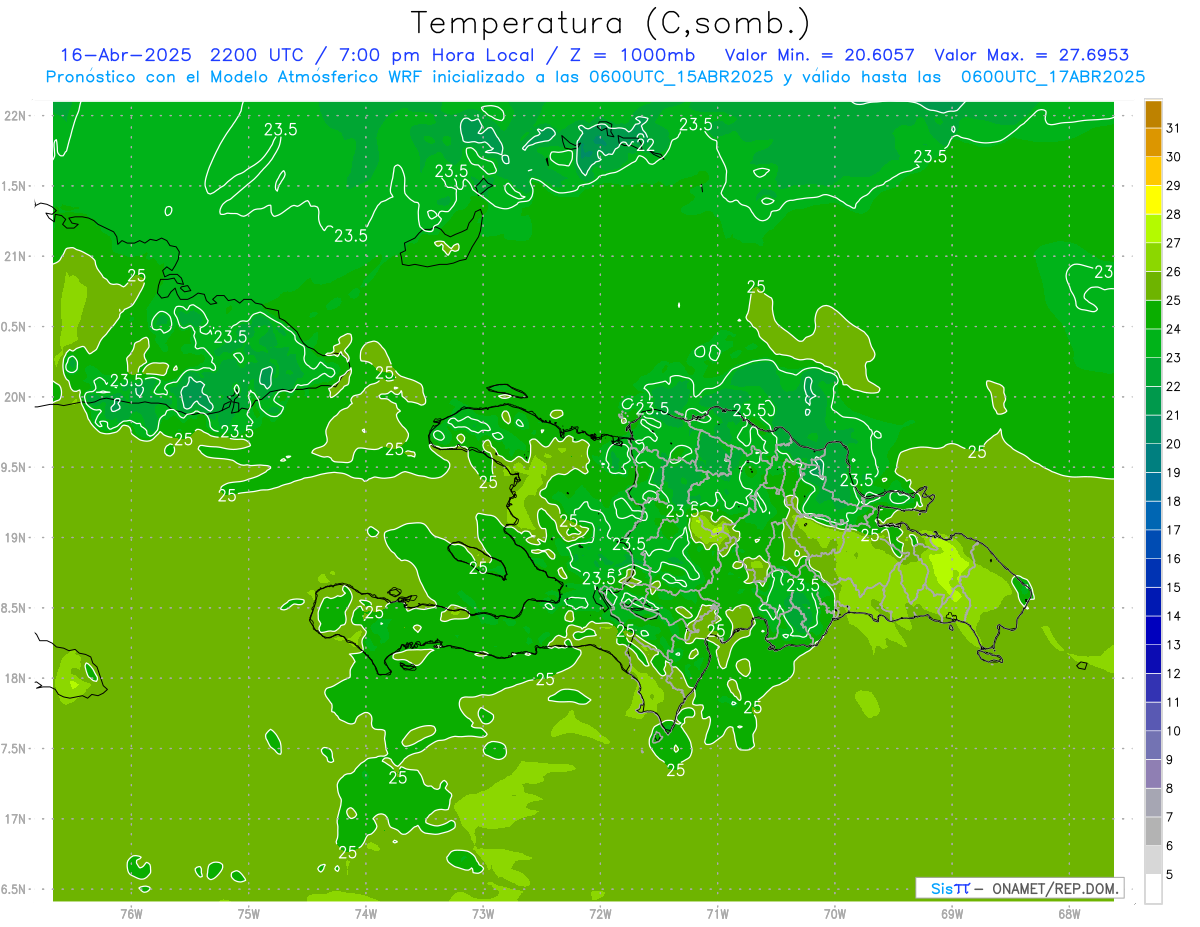Click the 0600UTC_15ABR2025 initialization time

click(x=680, y=77)
